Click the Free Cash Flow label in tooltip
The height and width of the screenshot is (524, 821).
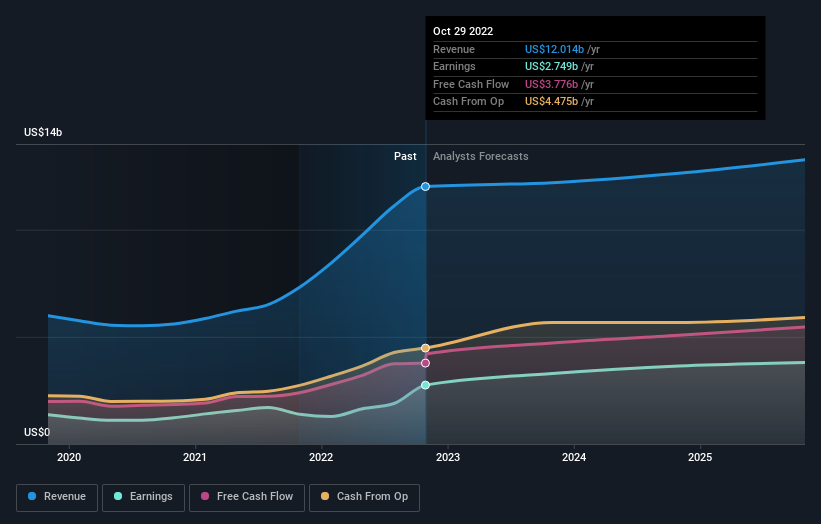pos(471,84)
